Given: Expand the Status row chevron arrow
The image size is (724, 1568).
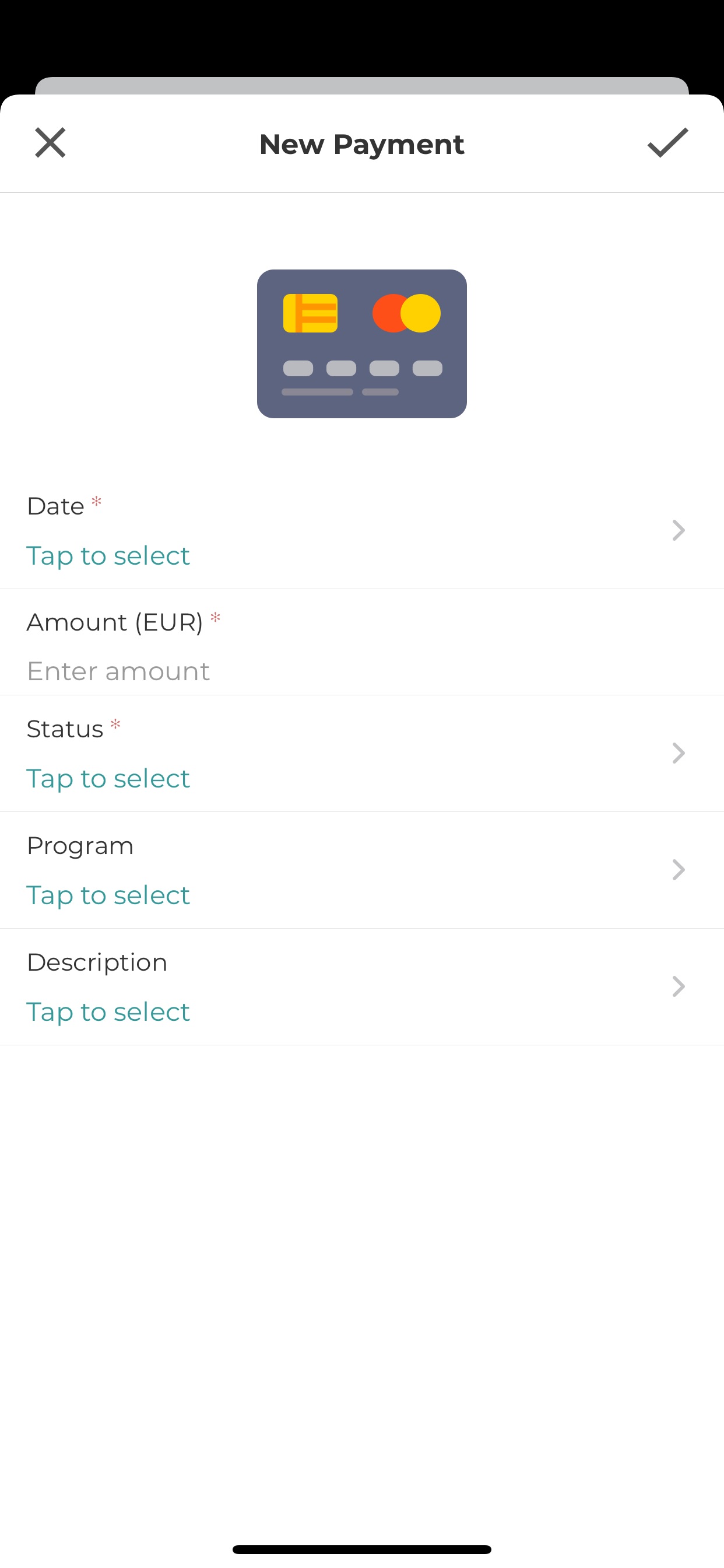Looking at the screenshot, I should coord(679,753).
